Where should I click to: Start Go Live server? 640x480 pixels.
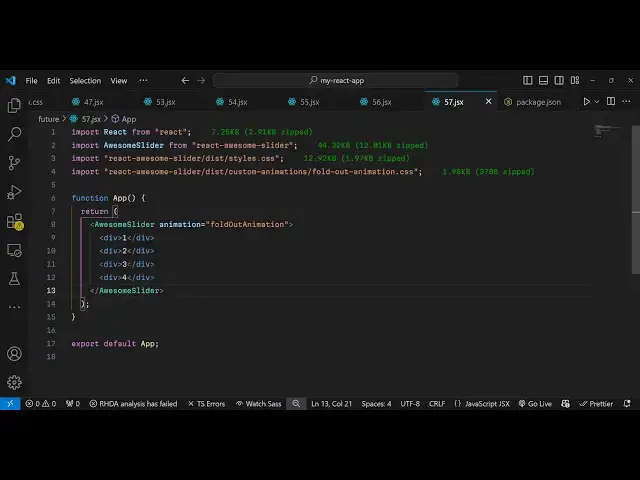coord(535,404)
